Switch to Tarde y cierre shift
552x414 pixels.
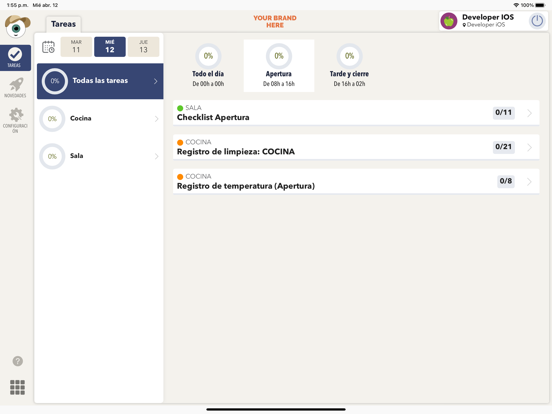pos(349,66)
